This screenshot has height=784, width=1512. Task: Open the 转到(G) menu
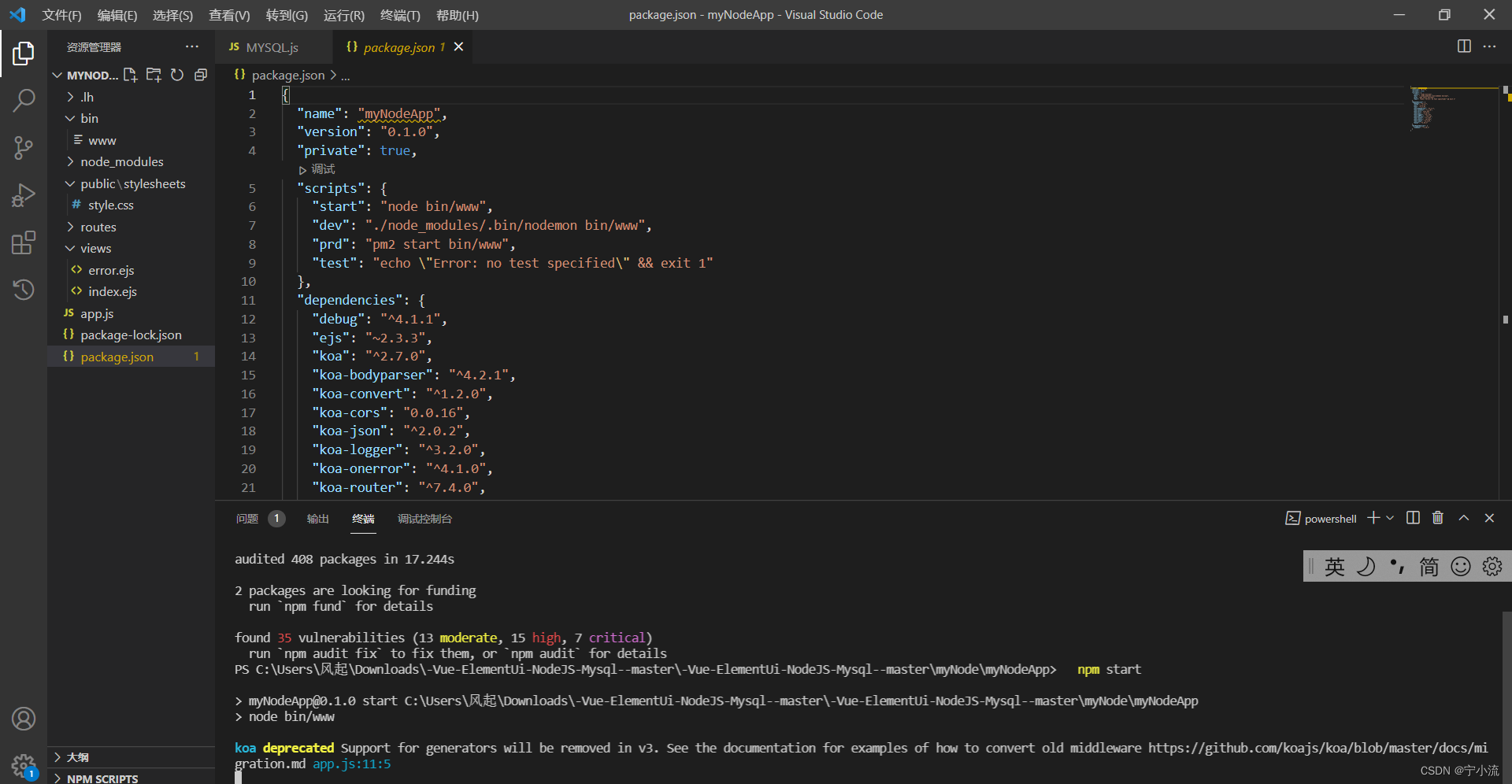tap(287, 15)
